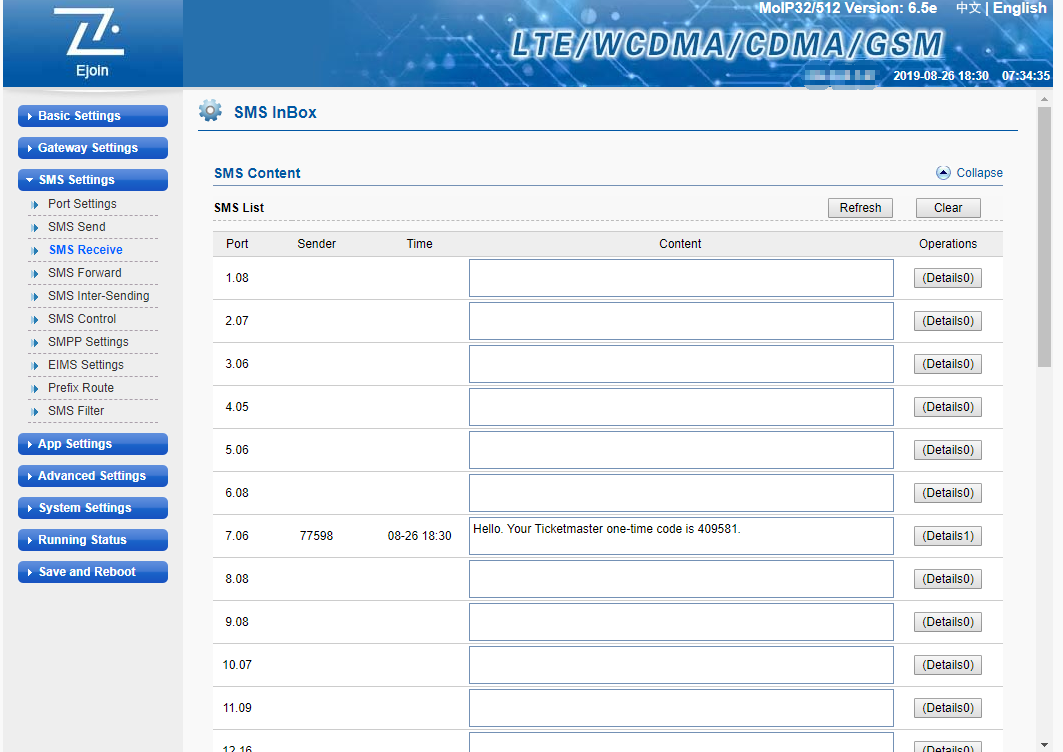
Task: Click arrow icon beside Prefix Route
Action: tap(36, 388)
